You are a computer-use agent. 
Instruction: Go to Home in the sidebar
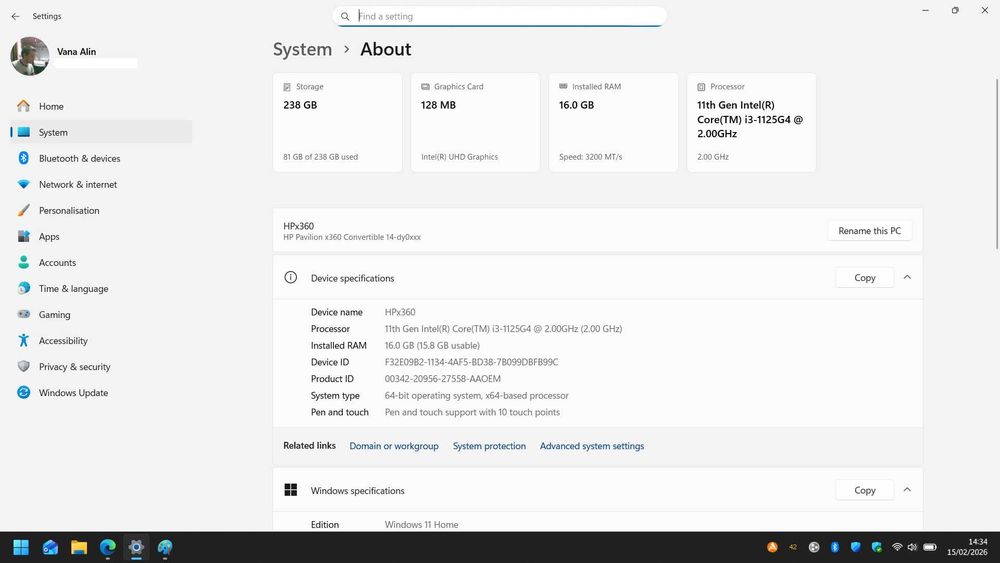click(101, 106)
